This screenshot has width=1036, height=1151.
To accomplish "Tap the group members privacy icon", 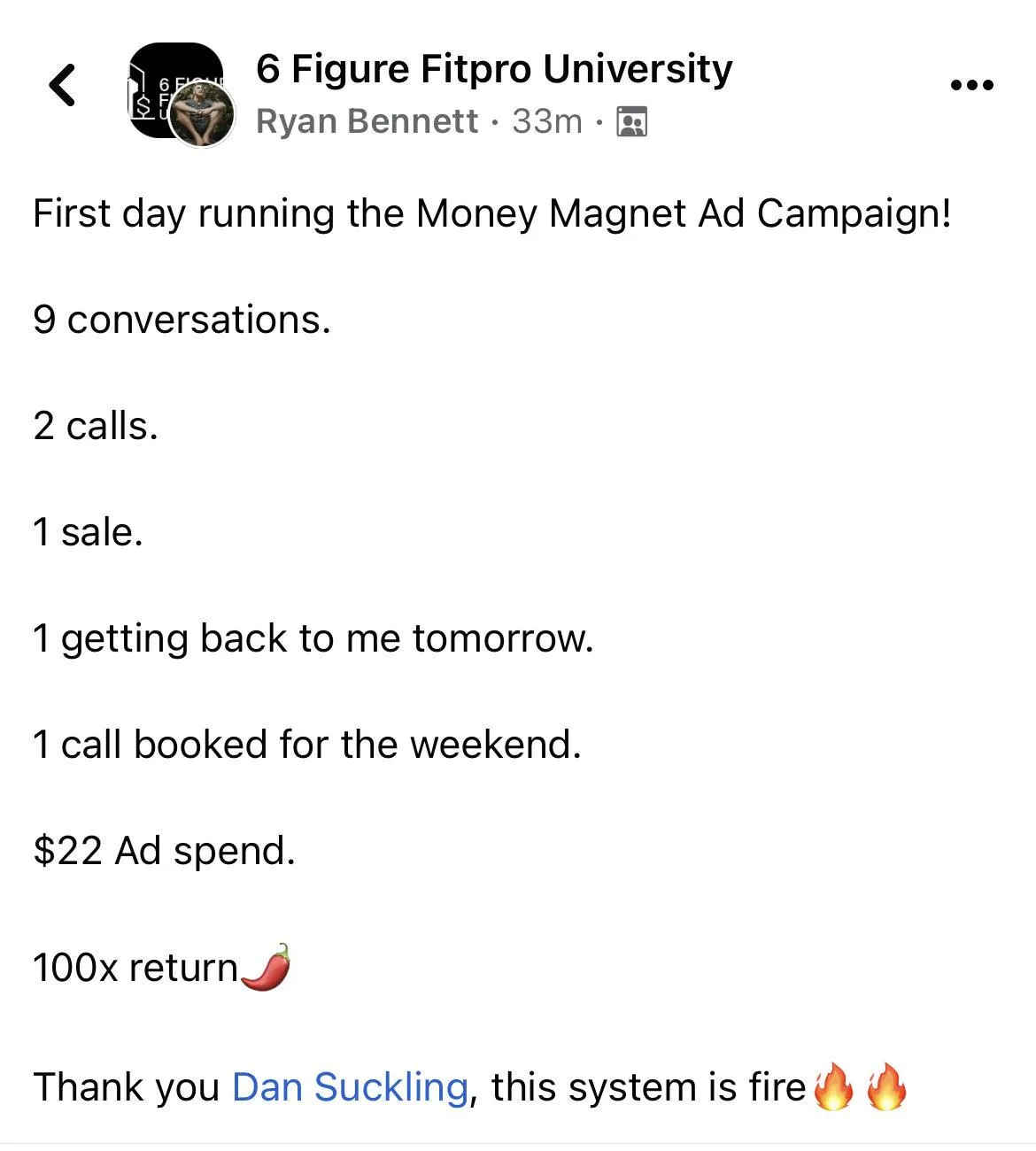I will click(x=631, y=121).
